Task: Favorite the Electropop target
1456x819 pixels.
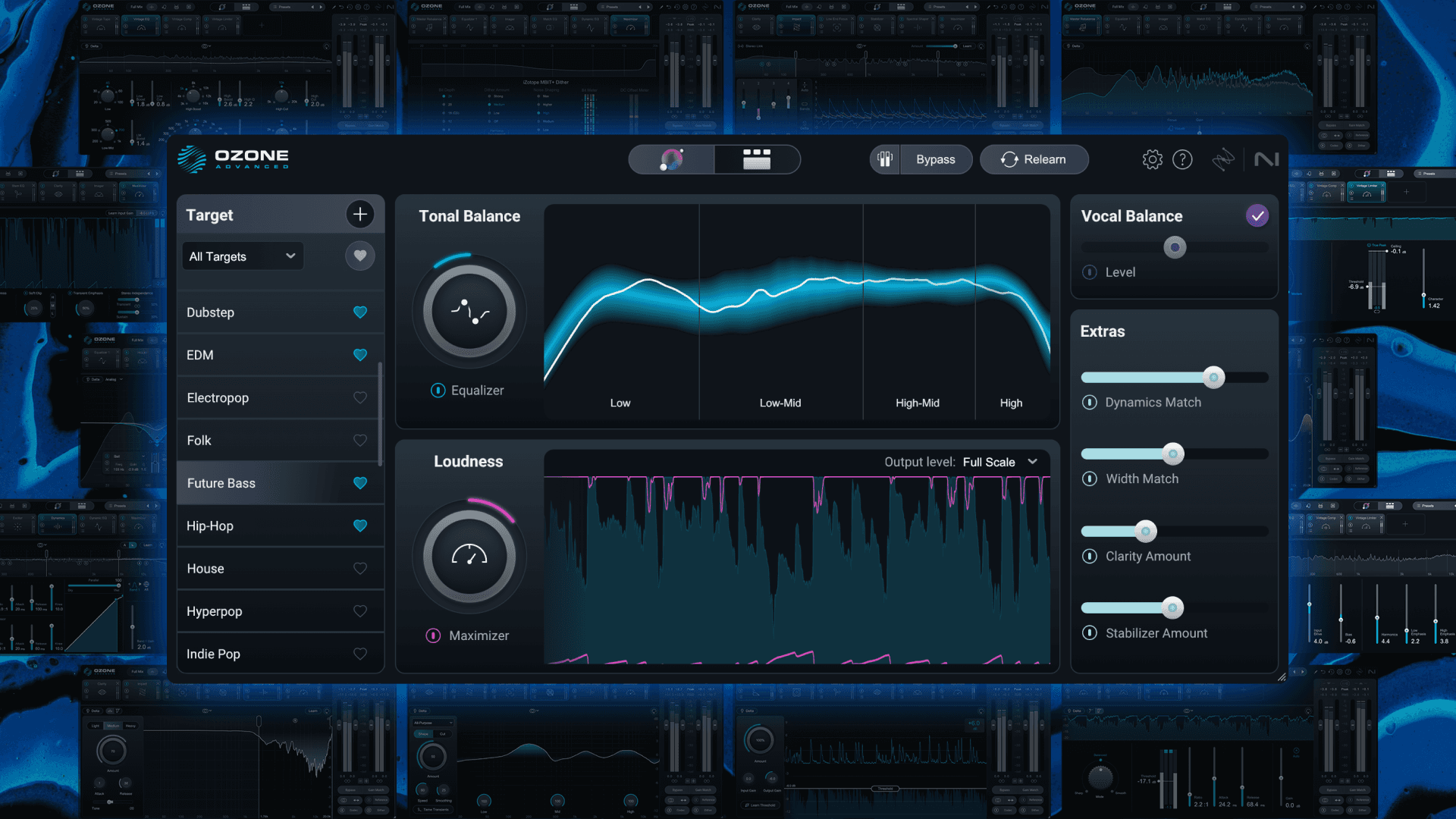Action: [360, 397]
